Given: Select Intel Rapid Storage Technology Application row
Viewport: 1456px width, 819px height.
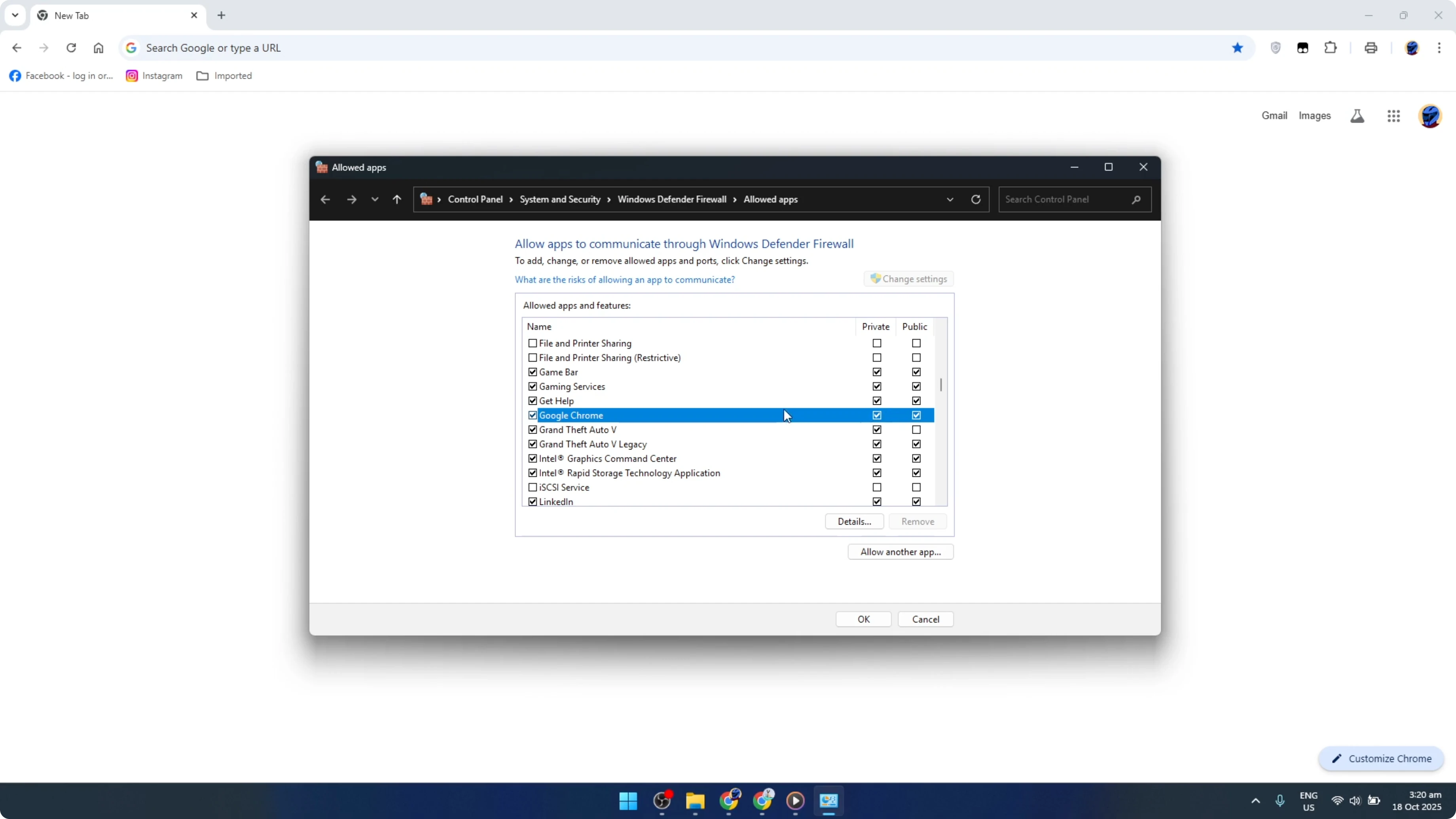Looking at the screenshot, I should click(x=729, y=473).
